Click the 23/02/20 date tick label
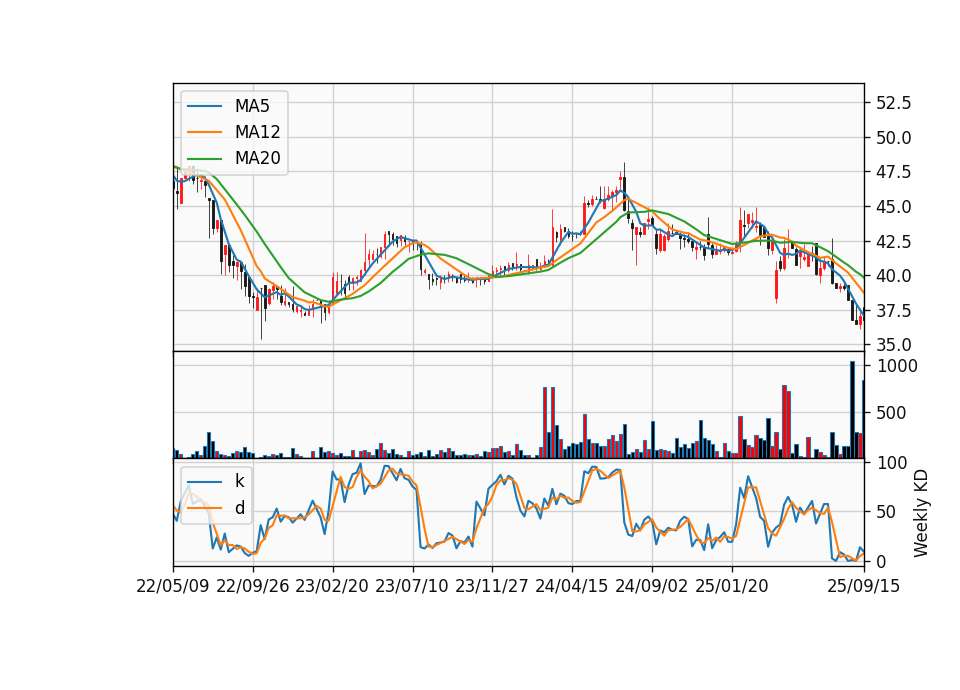 (332, 586)
